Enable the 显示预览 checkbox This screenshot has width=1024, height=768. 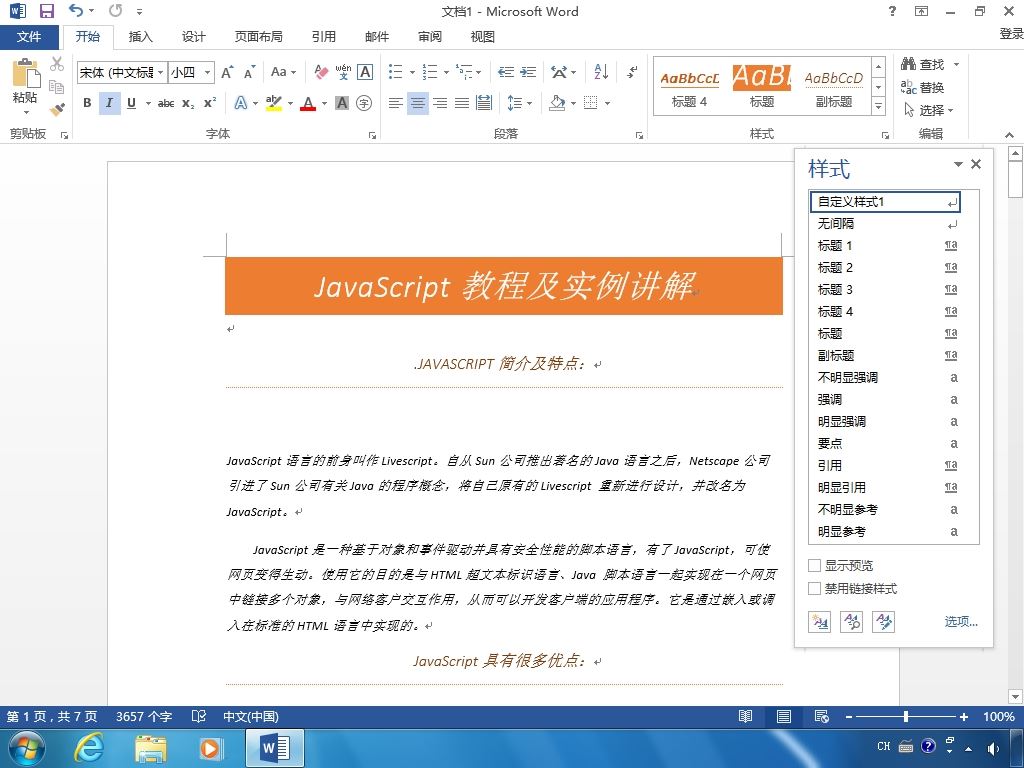(814, 566)
